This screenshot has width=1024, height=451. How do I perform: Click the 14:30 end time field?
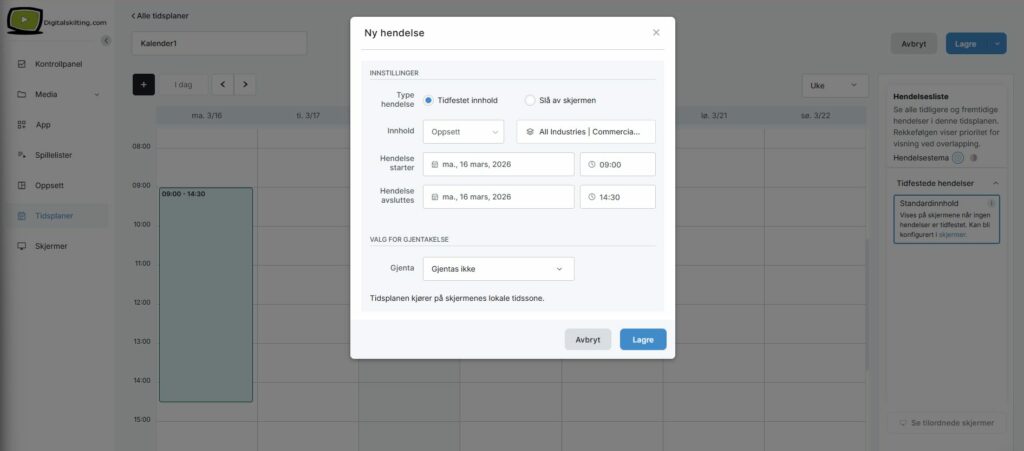pos(617,197)
